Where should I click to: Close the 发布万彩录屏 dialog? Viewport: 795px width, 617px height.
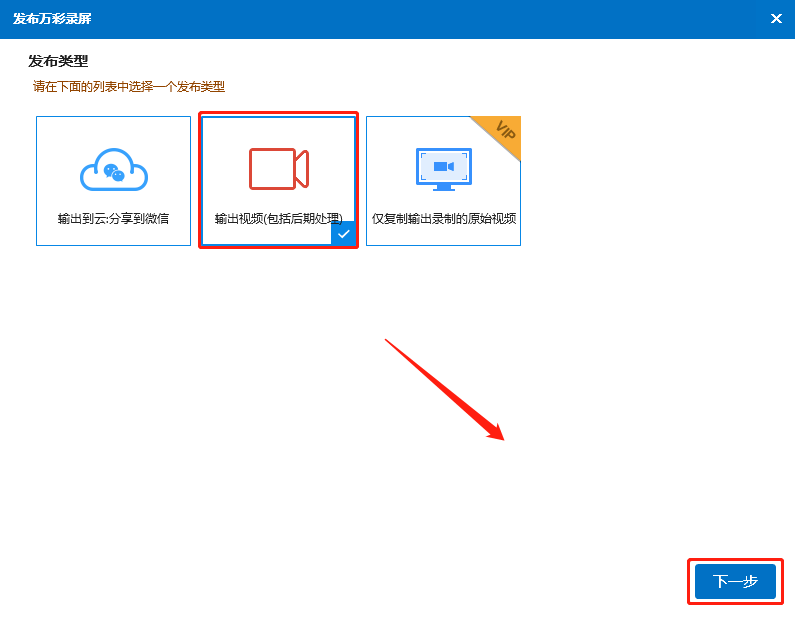pyautogui.click(x=776, y=19)
